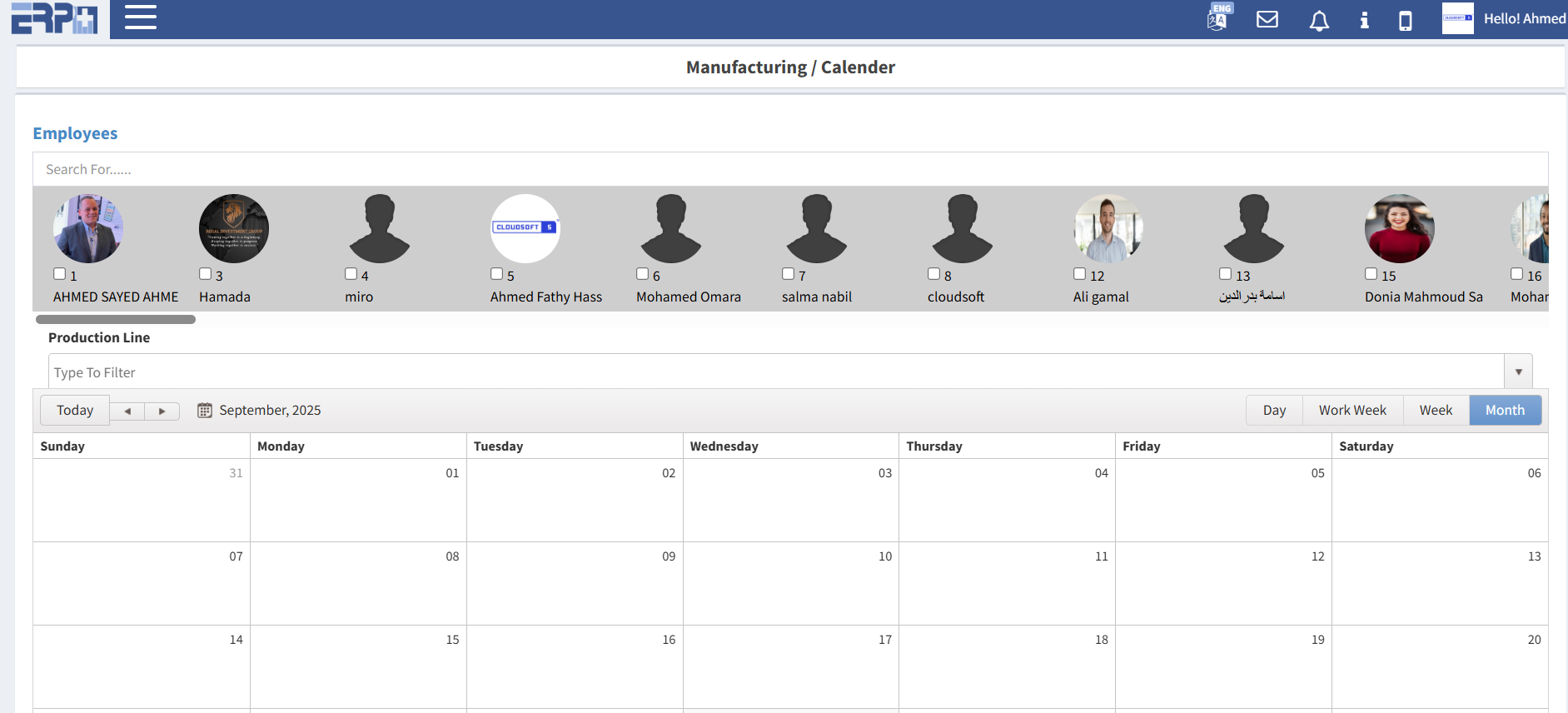
Task: Open the mail envelope icon
Action: tap(1267, 19)
